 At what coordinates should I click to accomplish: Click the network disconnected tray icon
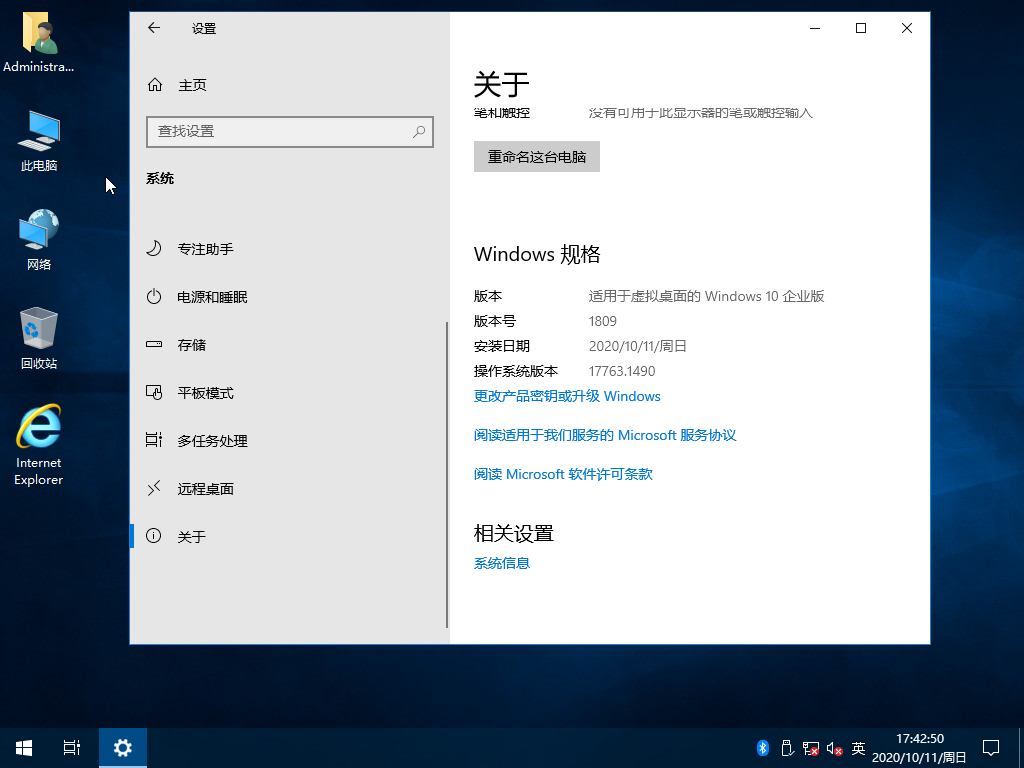[810, 748]
